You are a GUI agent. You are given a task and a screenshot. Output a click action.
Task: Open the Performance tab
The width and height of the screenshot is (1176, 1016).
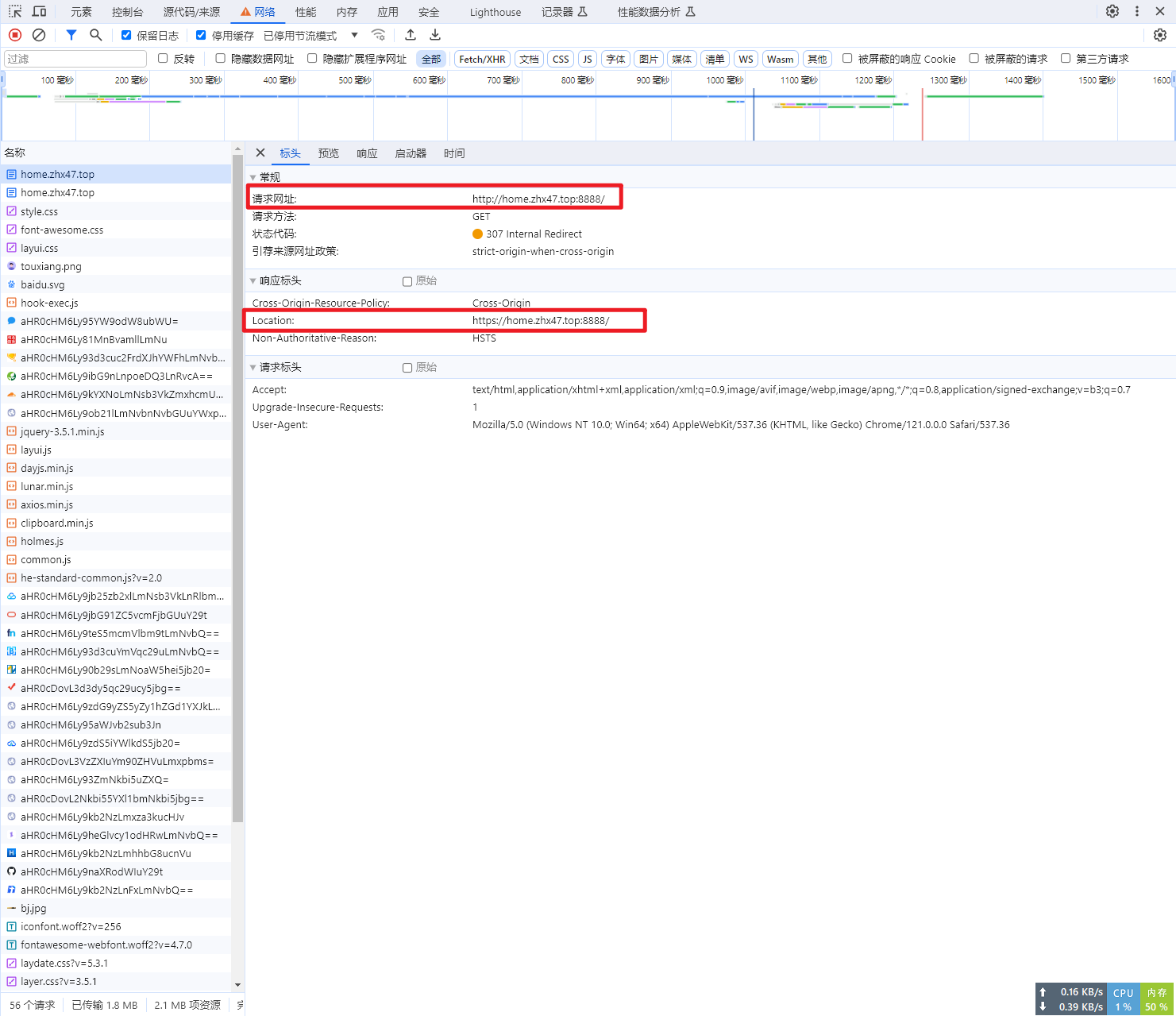tap(306, 12)
